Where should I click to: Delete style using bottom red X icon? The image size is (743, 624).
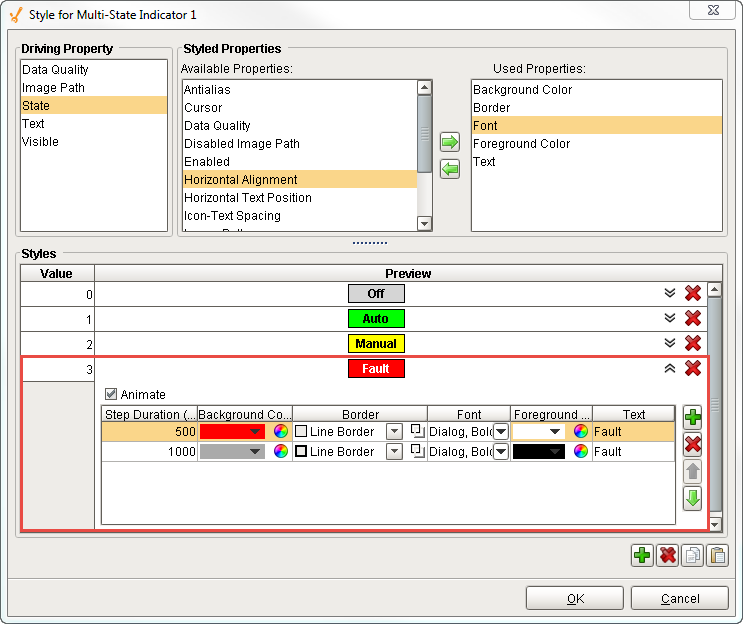(x=667, y=555)
